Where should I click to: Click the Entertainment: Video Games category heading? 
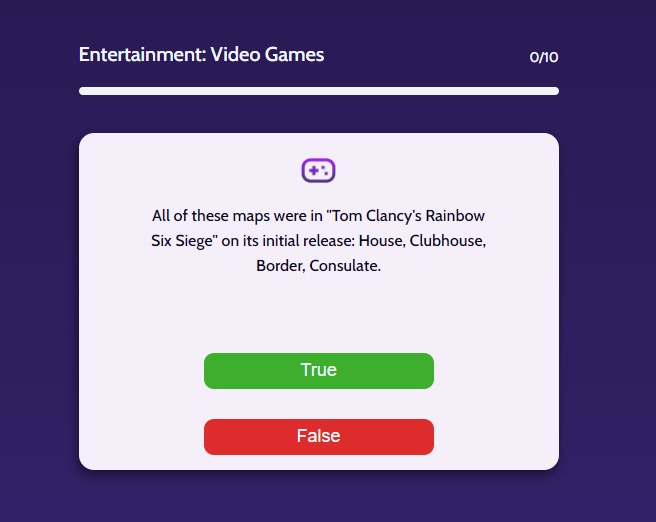click(x=202, y=55)
